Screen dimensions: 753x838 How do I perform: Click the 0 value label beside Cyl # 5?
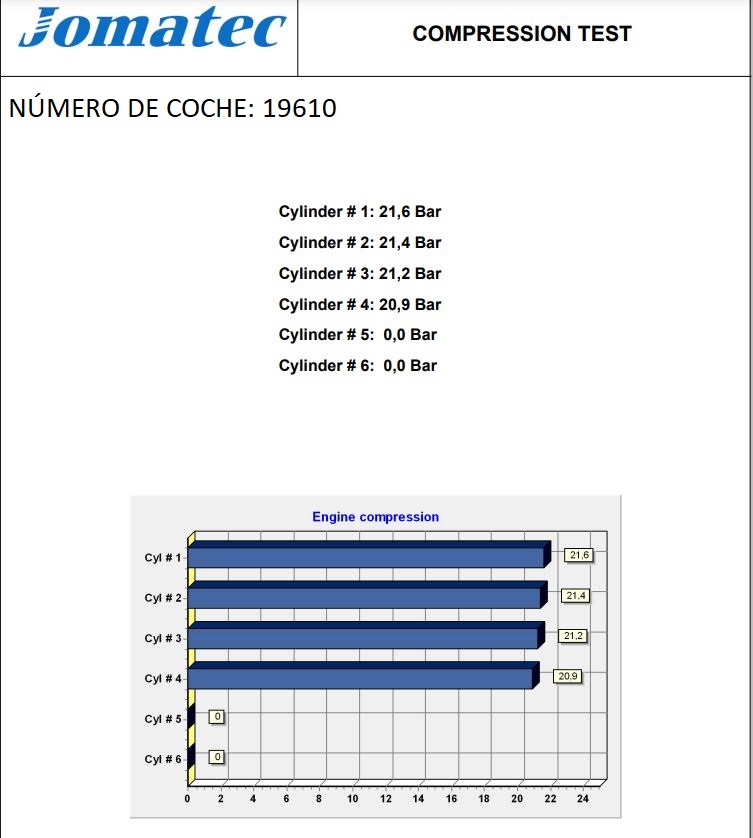point(216,716)
